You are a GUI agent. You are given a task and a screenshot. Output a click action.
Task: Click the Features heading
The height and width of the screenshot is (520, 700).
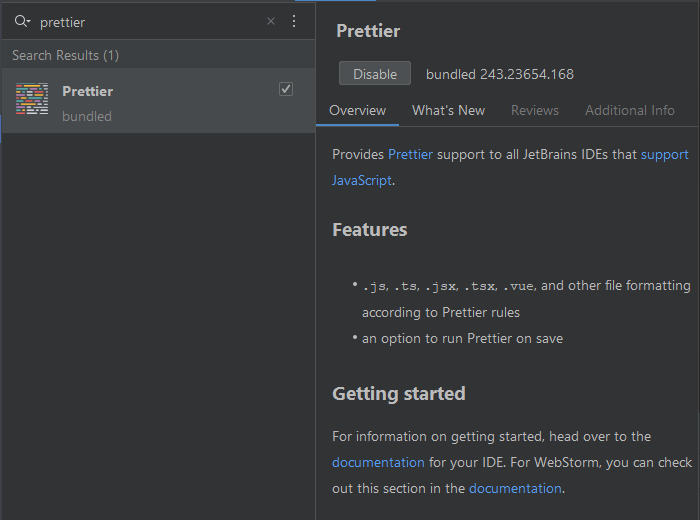coord(369,229)
